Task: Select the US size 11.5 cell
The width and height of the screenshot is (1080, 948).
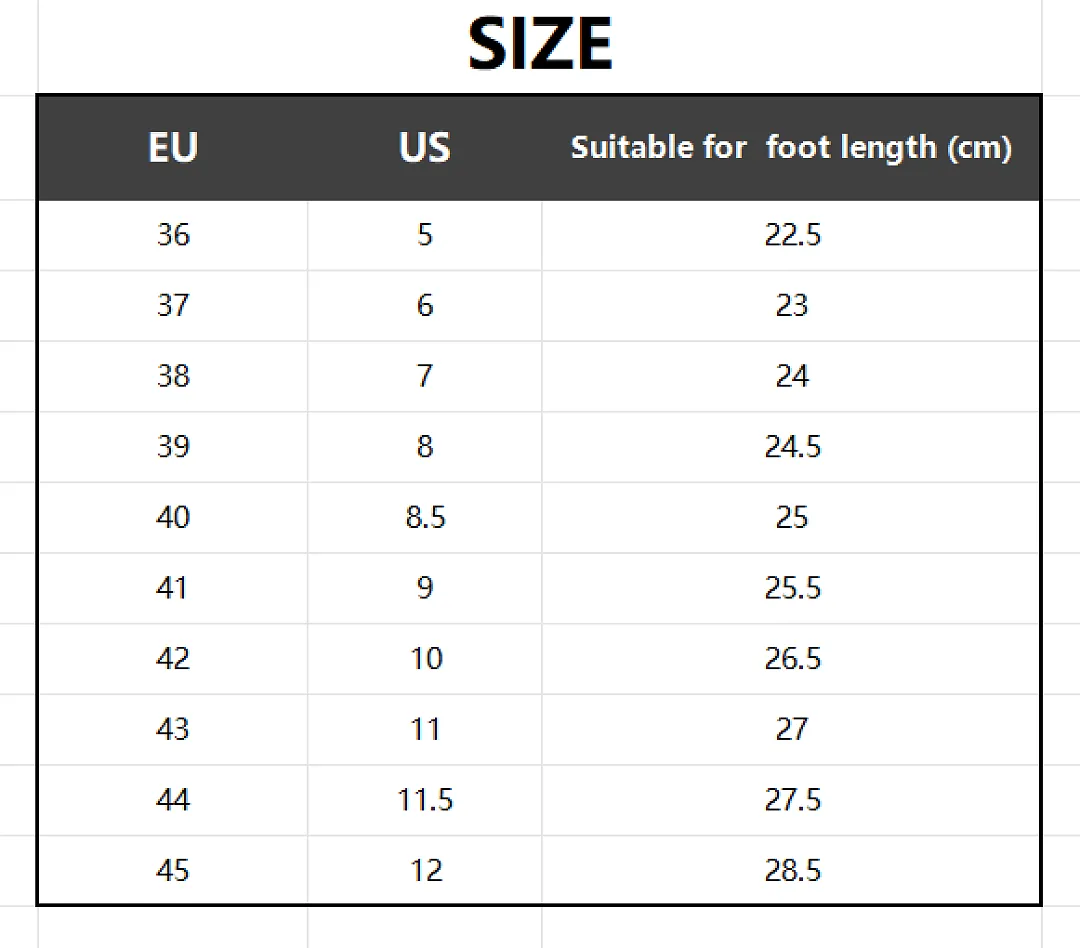Action: pyautogui.click(x=425, y=800)
